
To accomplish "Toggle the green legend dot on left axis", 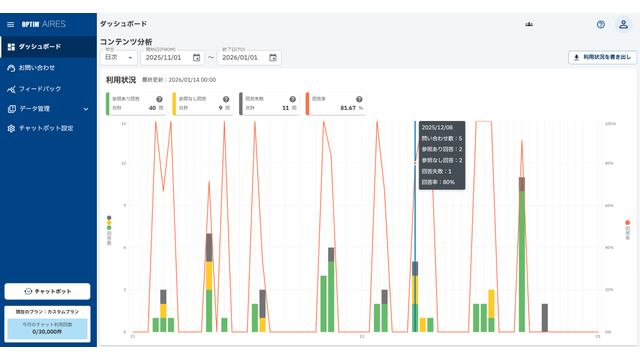I will click(x=109, y=228).
